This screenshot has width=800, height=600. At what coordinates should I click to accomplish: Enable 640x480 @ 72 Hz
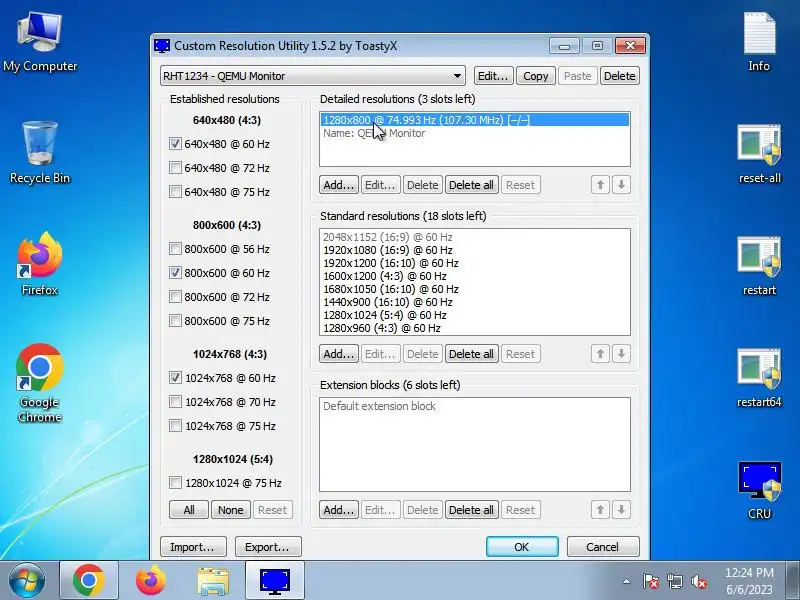(175, 168)
